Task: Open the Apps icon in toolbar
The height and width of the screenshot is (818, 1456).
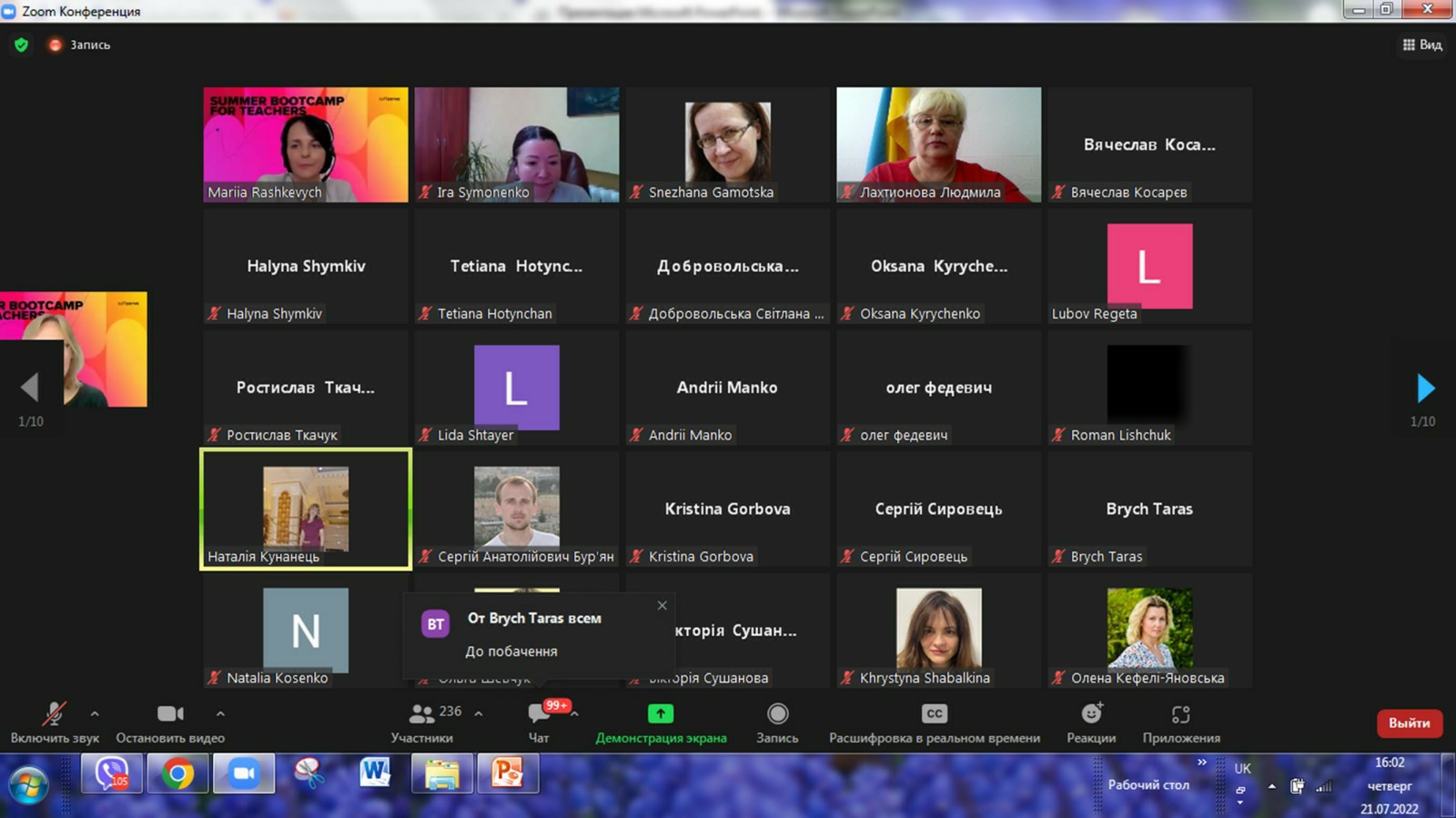Action: click(1181, 714)
